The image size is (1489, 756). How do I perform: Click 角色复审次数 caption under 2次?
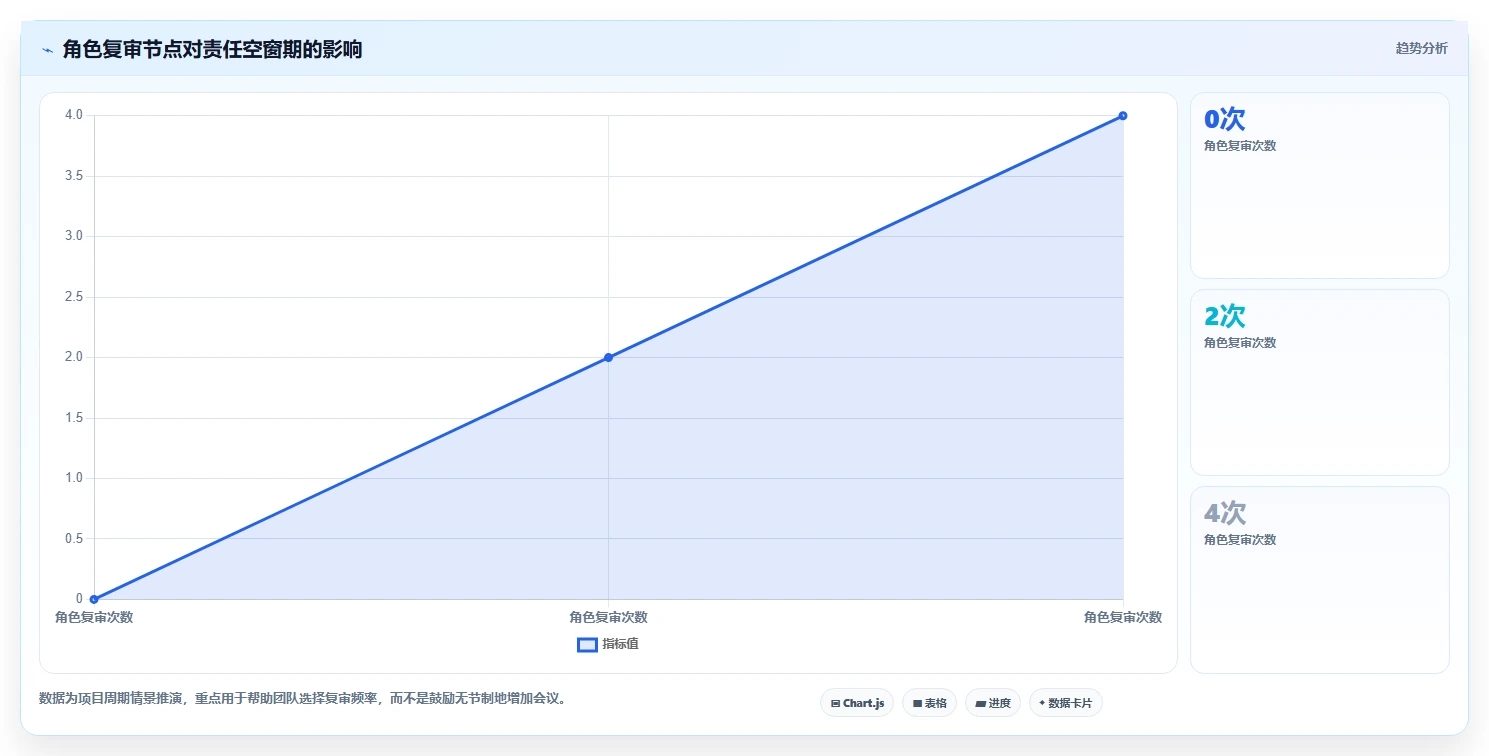(1240, 342)
